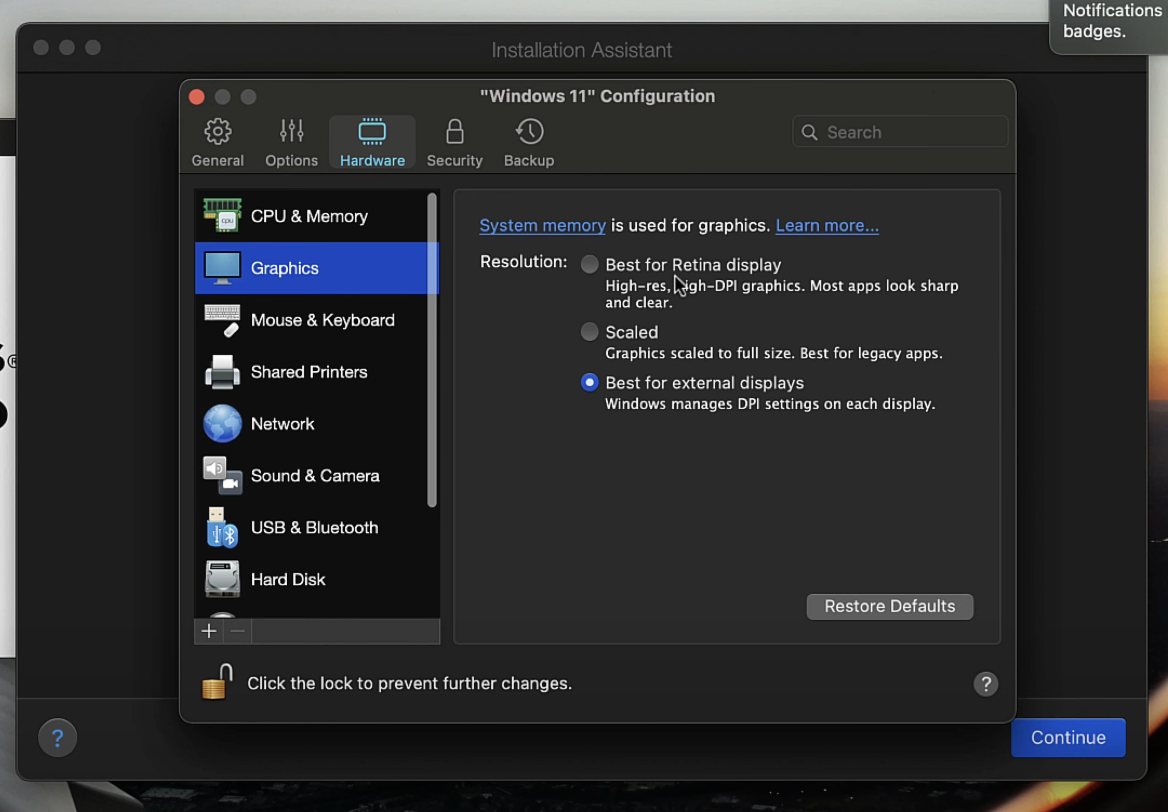Open the General settings tab
Image resolution: width=1168 pixels, height=812 pixels.
pos(218,142)
